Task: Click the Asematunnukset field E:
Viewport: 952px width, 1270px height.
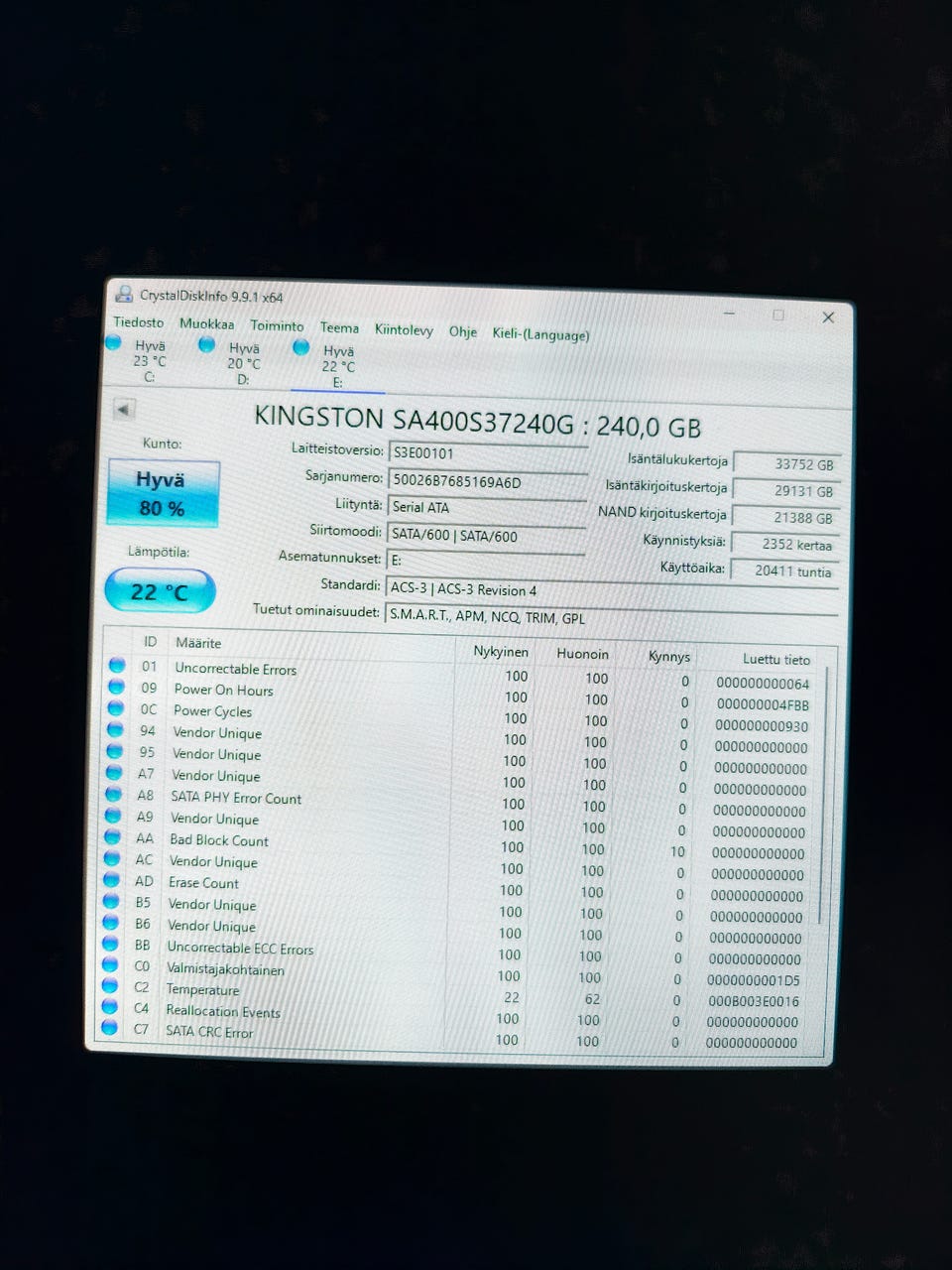Action: [485, 562]
